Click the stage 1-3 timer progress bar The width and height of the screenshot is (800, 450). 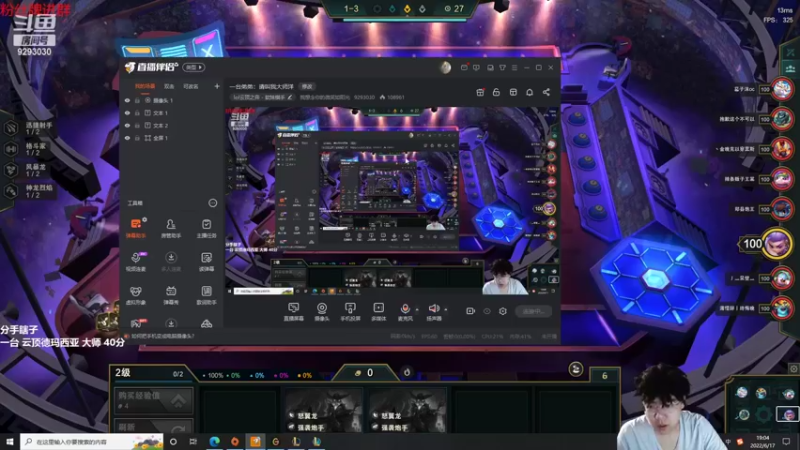406,20
